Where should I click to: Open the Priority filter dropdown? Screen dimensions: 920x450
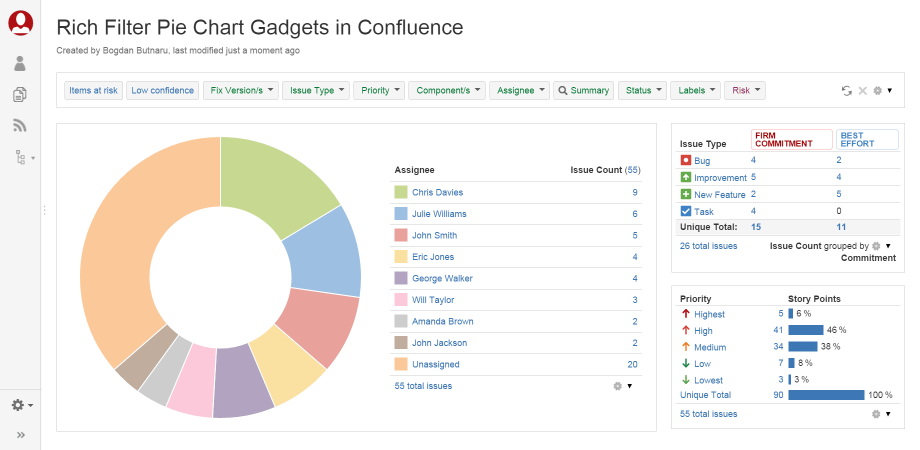coord(380,90)
